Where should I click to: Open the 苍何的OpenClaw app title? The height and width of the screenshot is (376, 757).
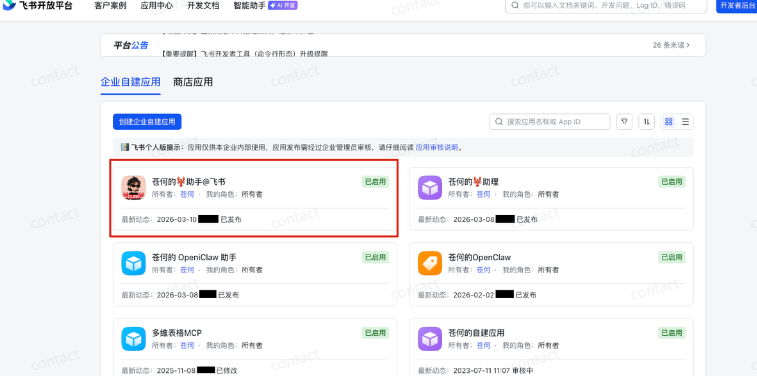pos(479,257)
